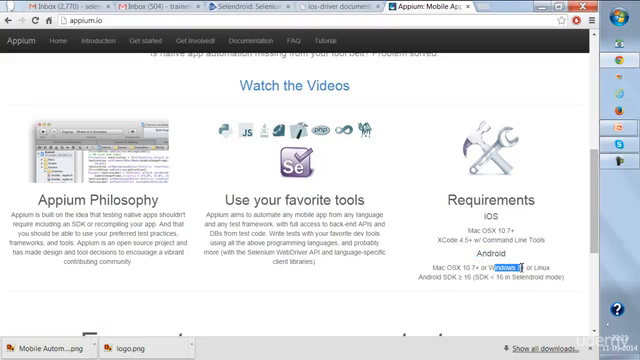This screenshot has width=640, height=360.
Task: Open the Documentation nav item
Action: [x=251, y=41]
